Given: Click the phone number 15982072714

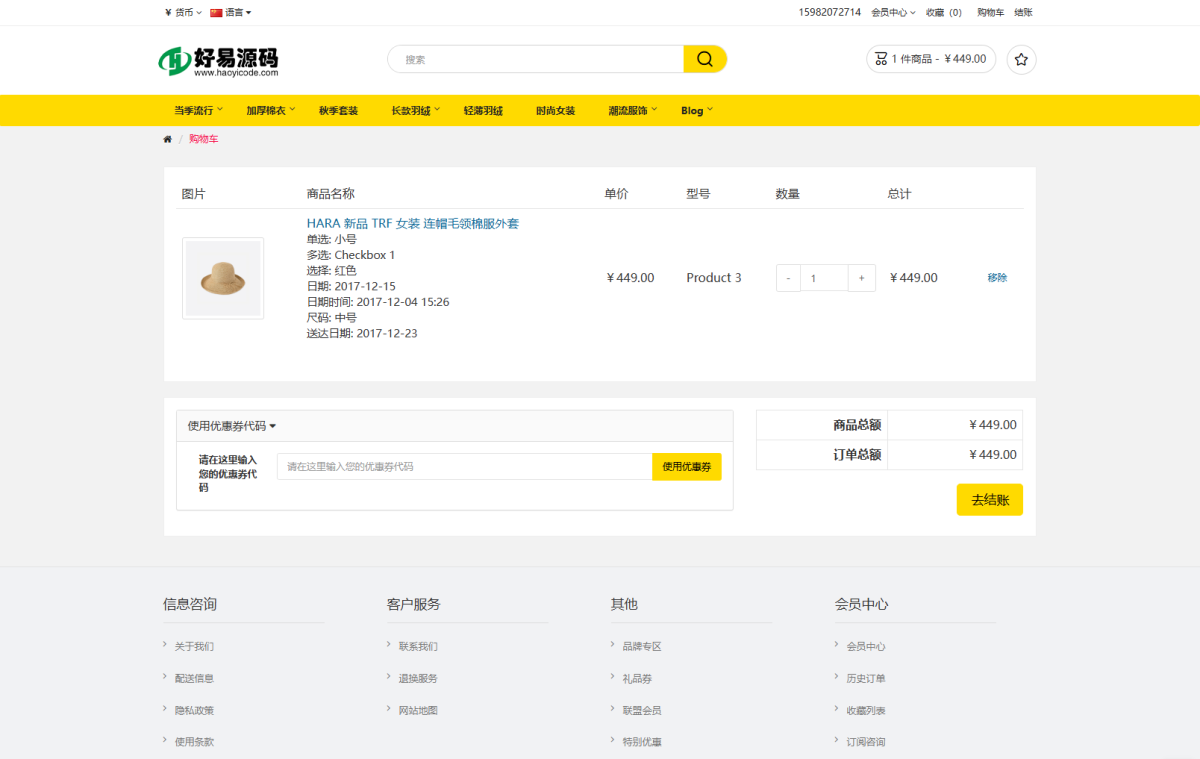Looking at the screenshot, I should click(x=830, y=12).
